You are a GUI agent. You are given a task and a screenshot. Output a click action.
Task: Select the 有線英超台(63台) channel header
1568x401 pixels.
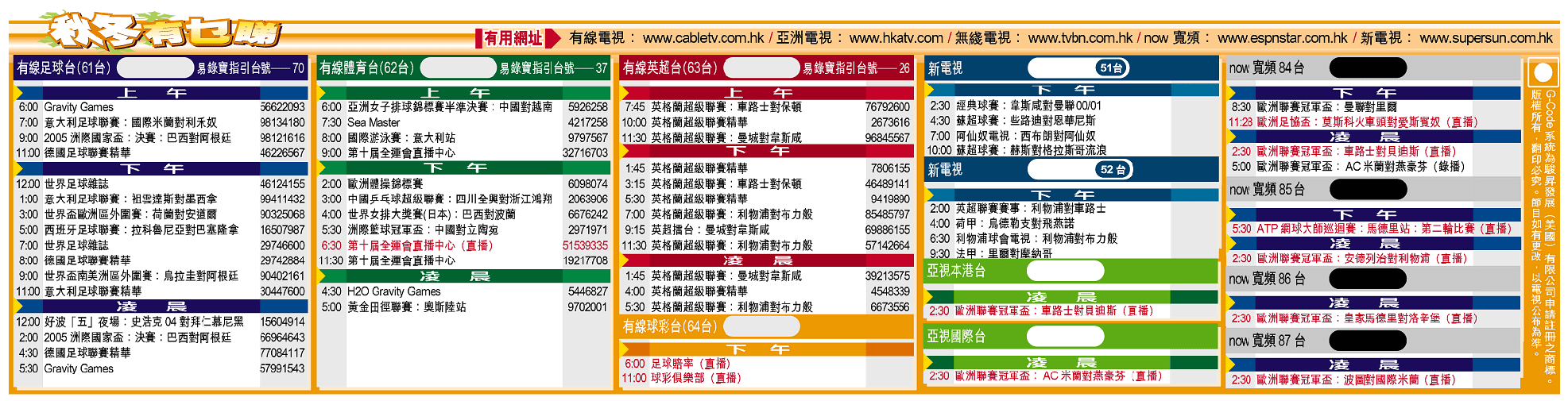(x=670, y=68)
